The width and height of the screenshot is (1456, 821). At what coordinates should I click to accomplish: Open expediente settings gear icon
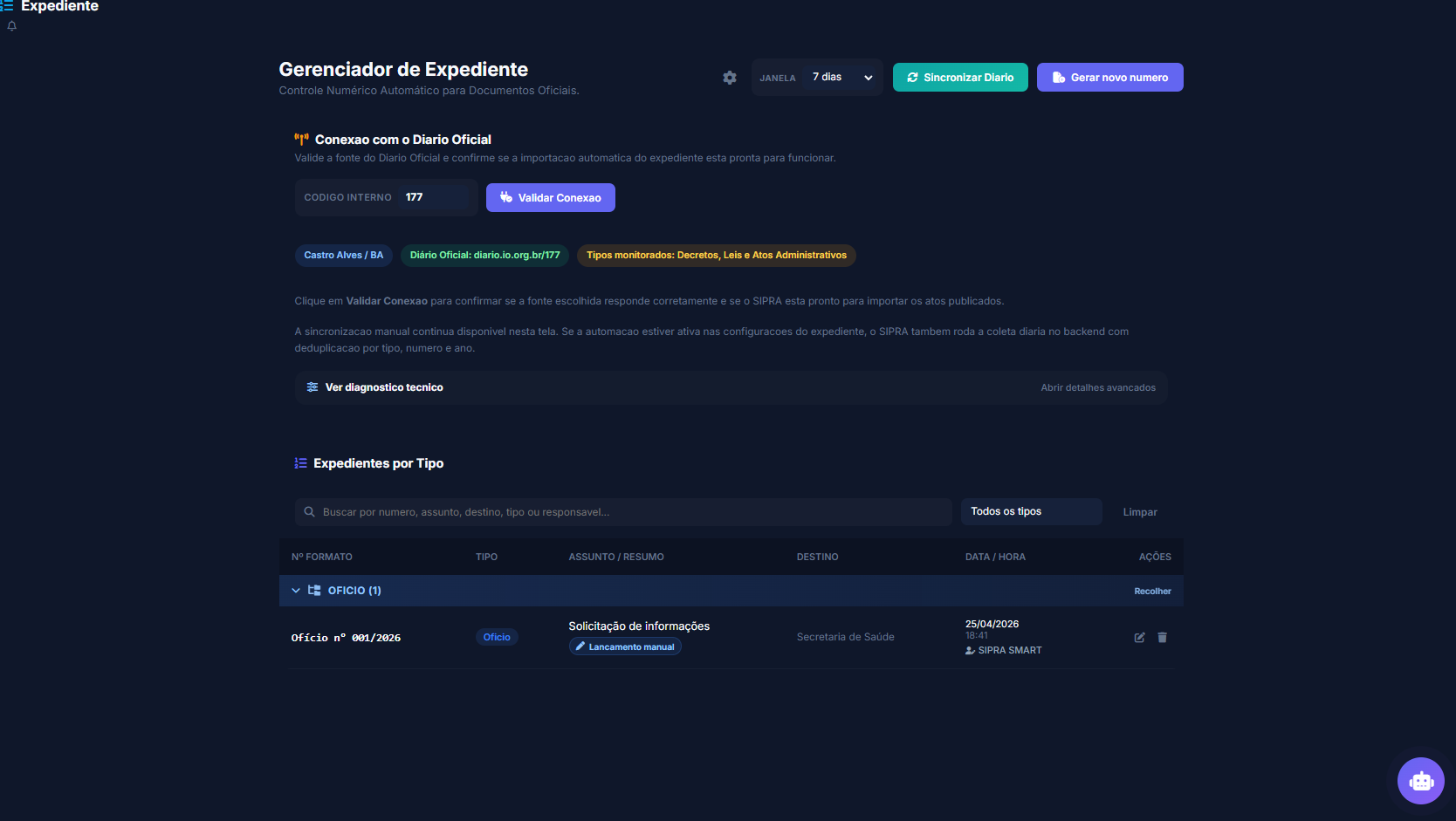click(730, 78)
